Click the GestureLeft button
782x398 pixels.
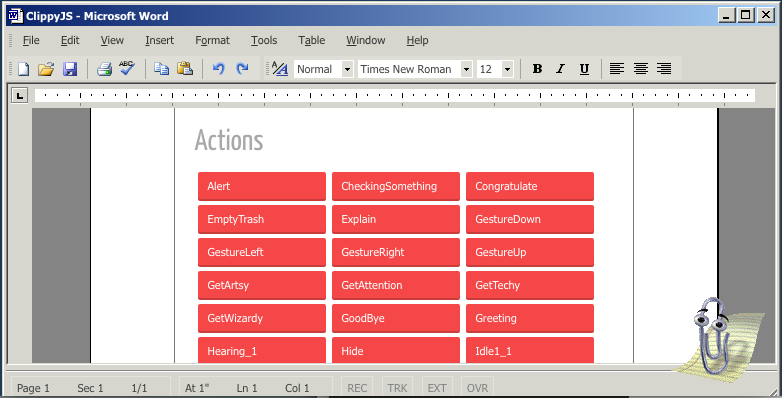point(262,252)
